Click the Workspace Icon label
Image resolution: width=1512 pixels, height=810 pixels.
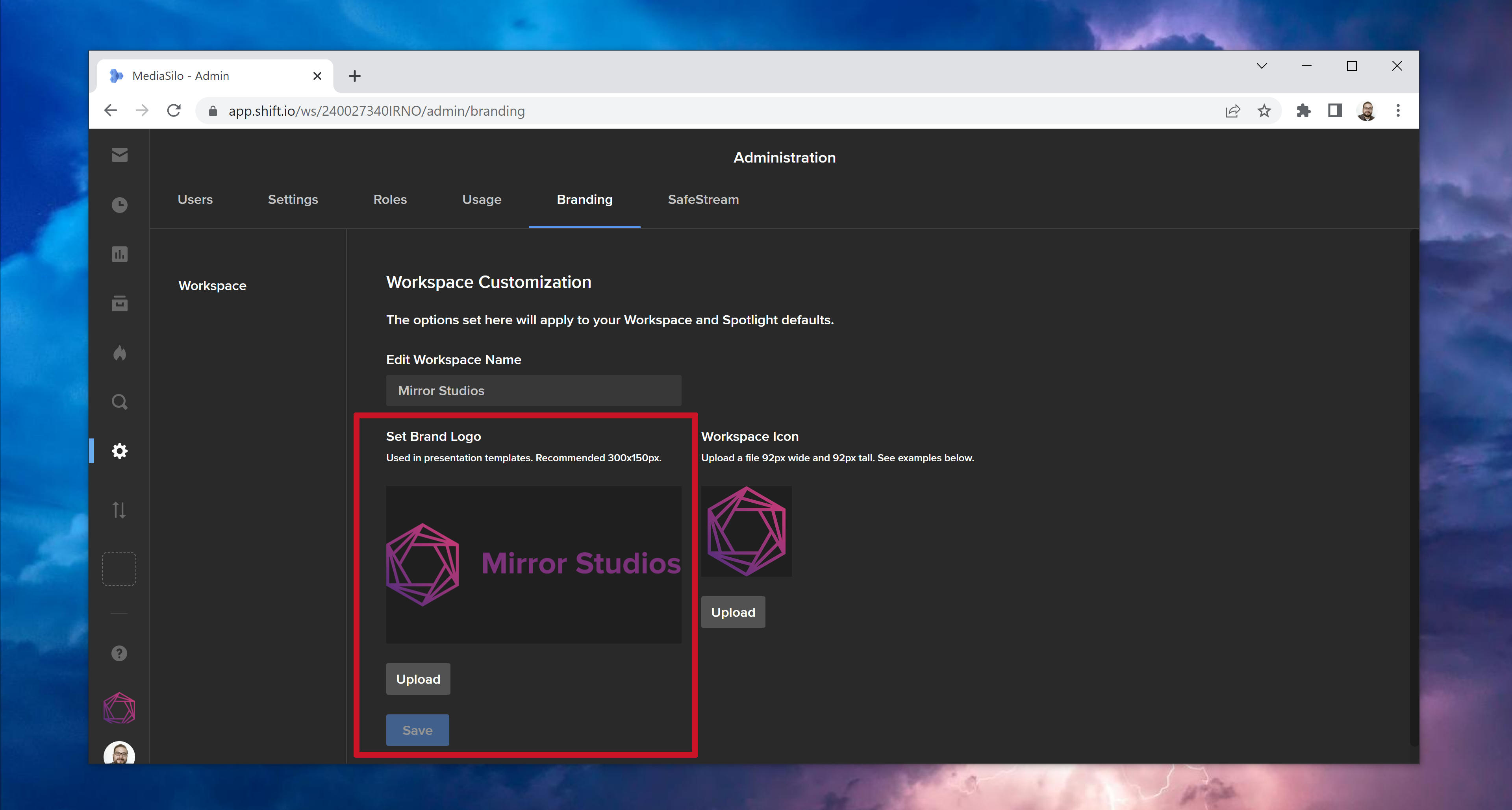point(750,436)
